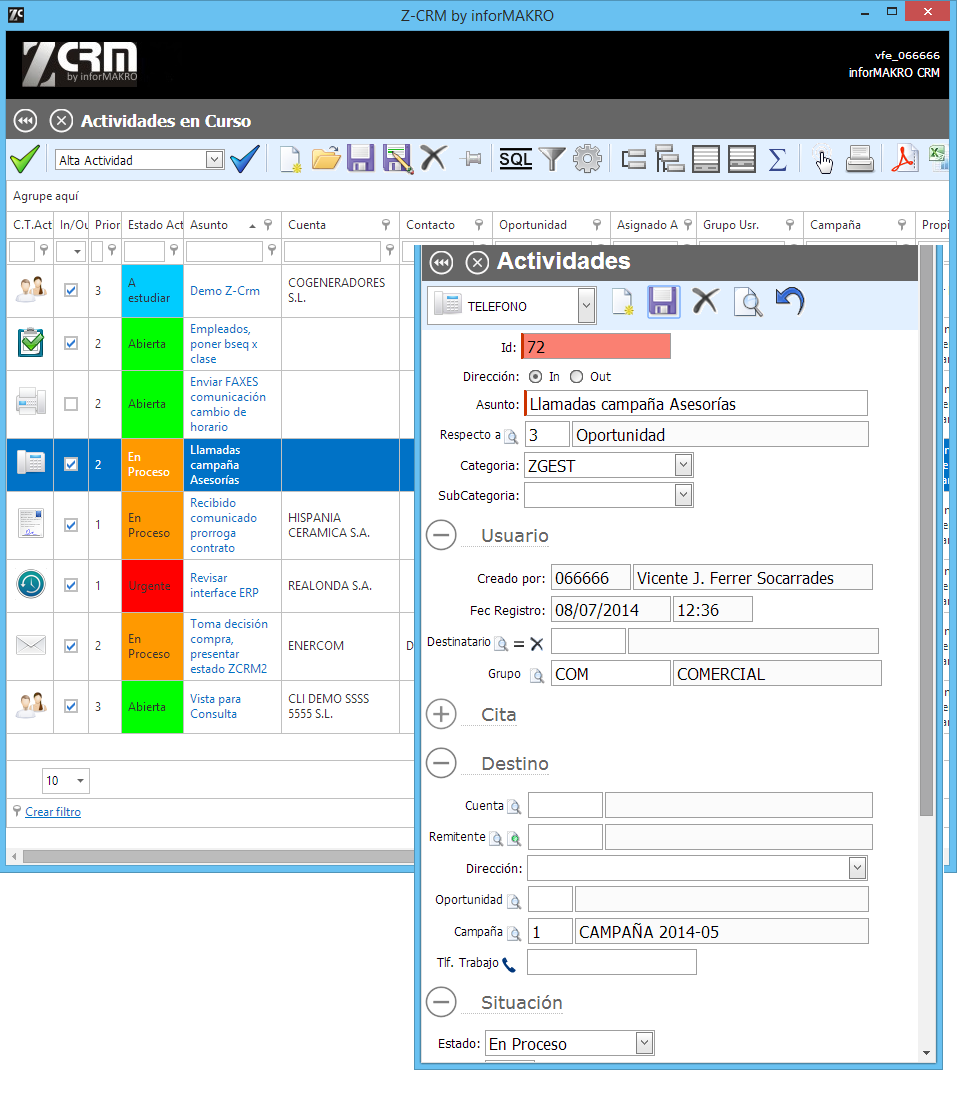The width and height of the screenshot is (980, 1106).
Task: Click the sigma summation icon
Action: click(x=778, y=159)
